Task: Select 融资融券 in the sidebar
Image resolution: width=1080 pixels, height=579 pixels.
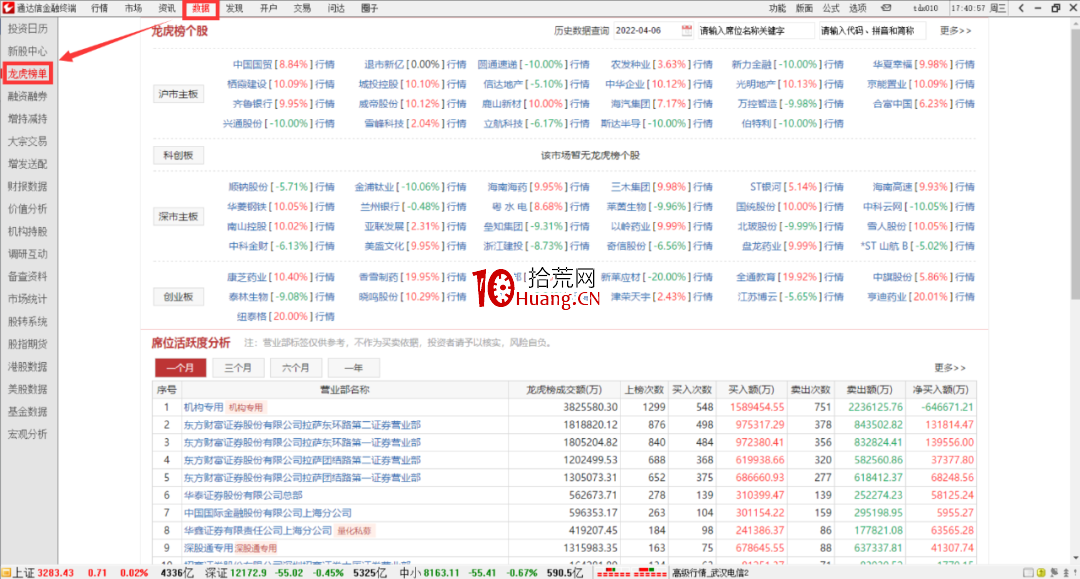Action: 28,96
